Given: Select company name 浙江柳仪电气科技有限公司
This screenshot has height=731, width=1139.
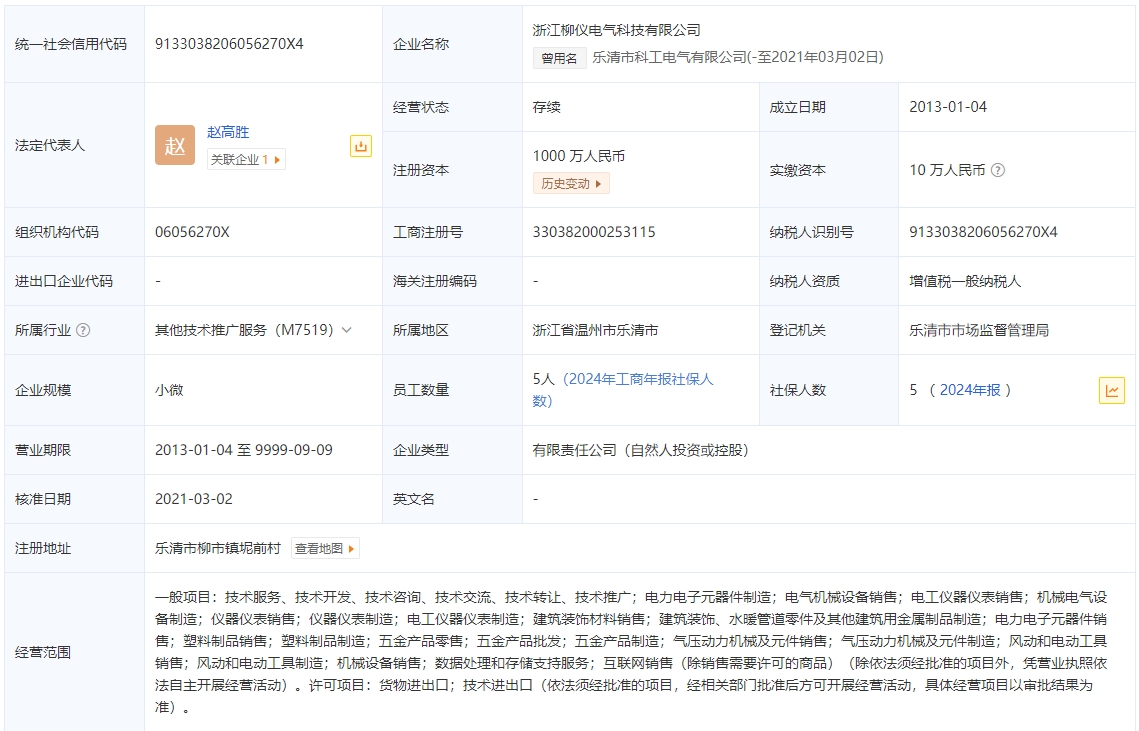Looking at the screenshot, I should tap(616, 30).
